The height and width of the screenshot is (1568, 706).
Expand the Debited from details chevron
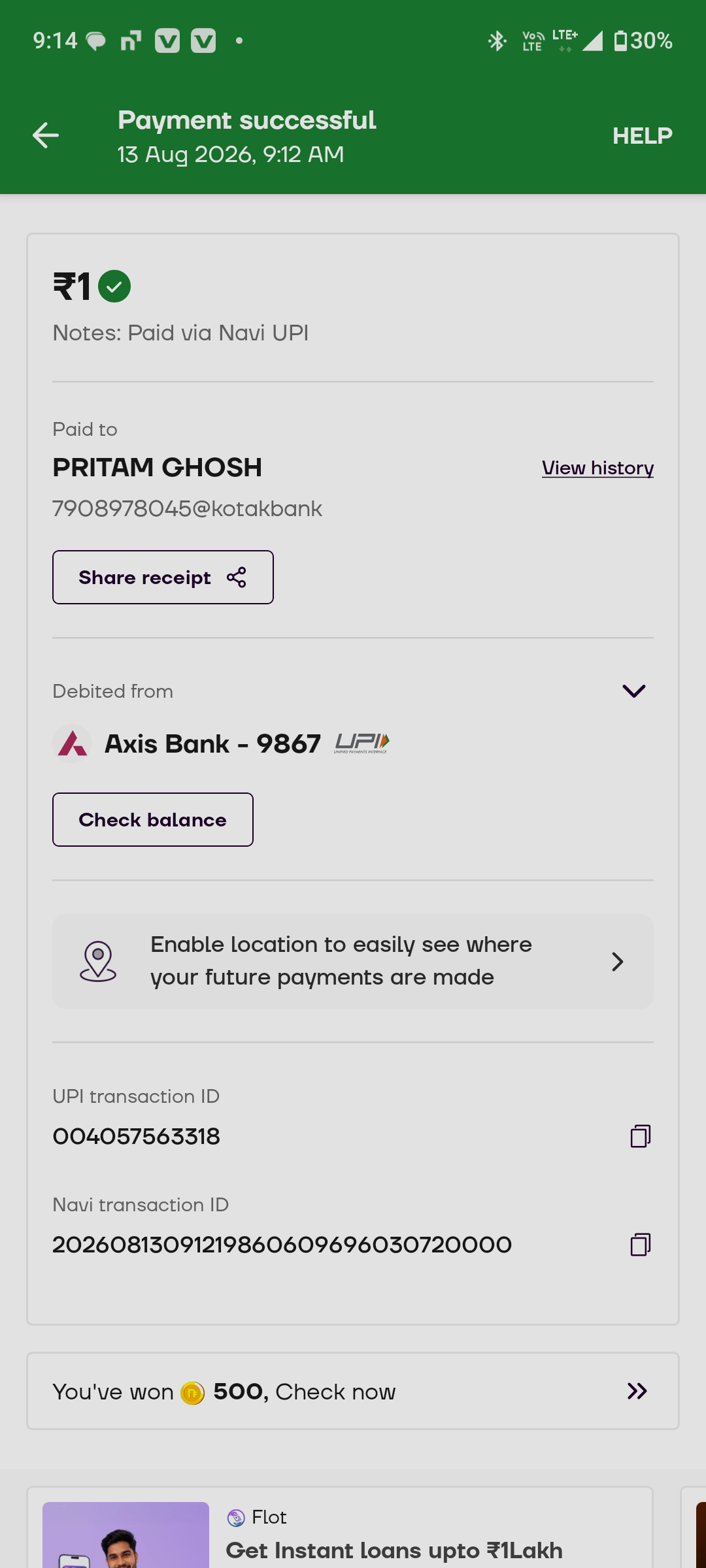point(634,691)
